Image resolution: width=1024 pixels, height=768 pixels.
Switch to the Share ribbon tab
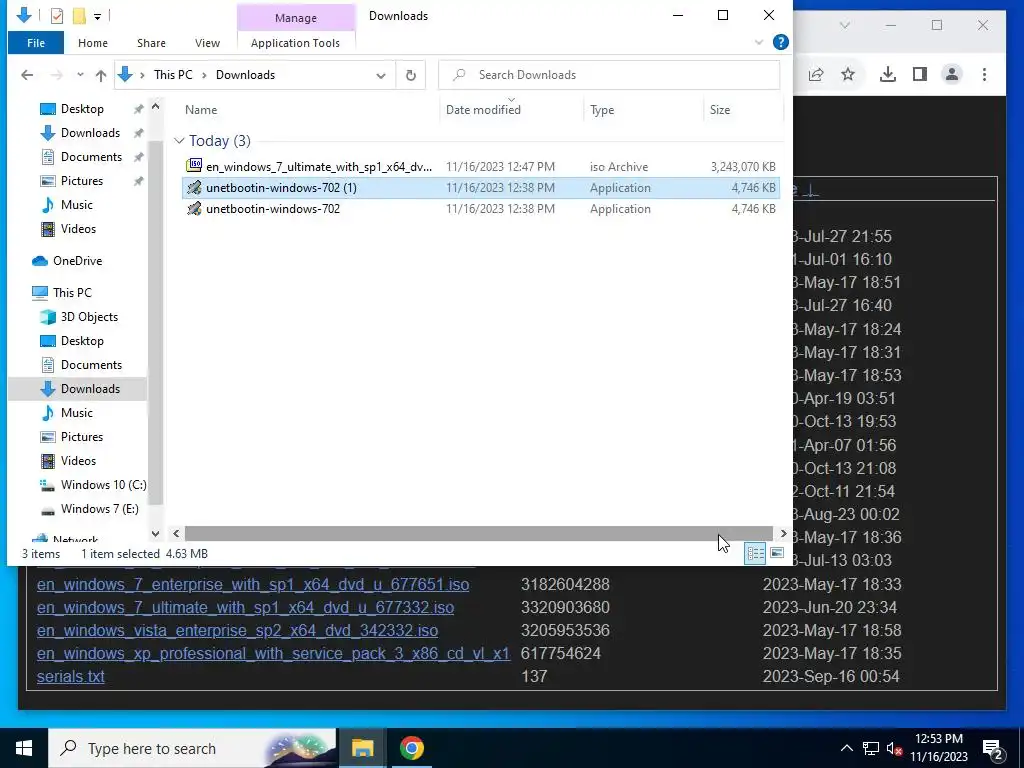tap(151, 43)
